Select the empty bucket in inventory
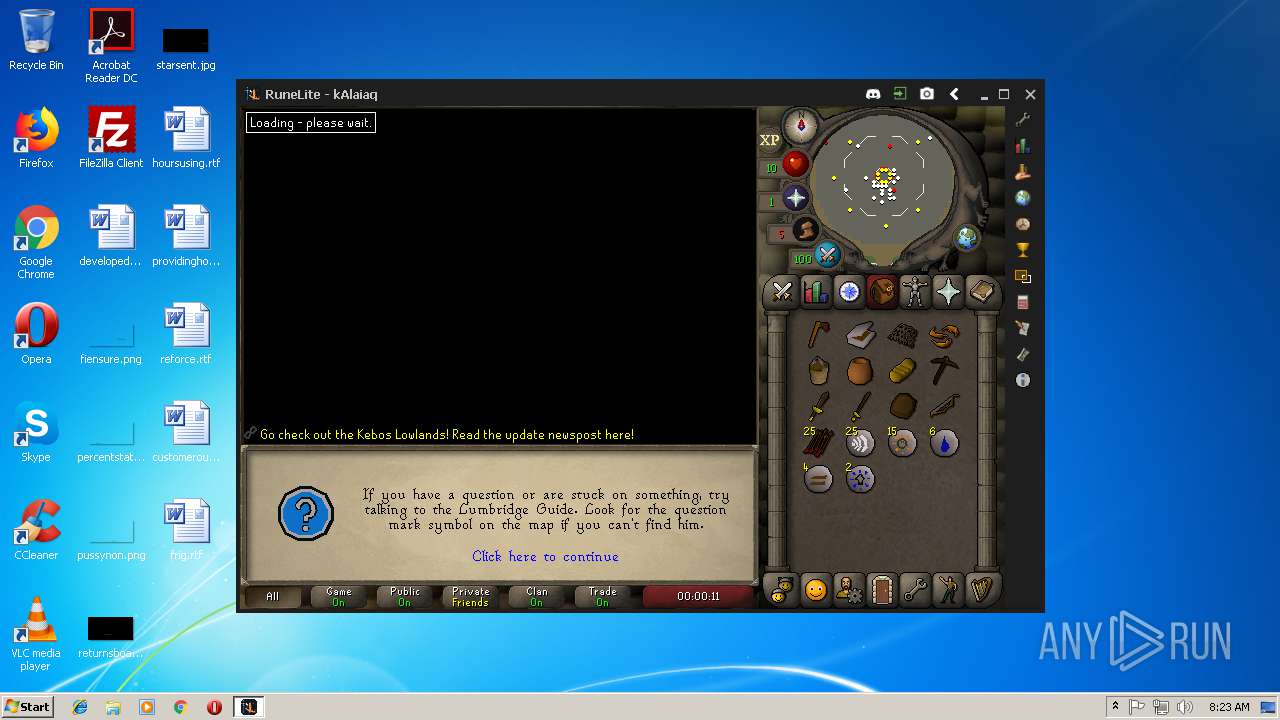The image size is (1280, 720). 819,371
